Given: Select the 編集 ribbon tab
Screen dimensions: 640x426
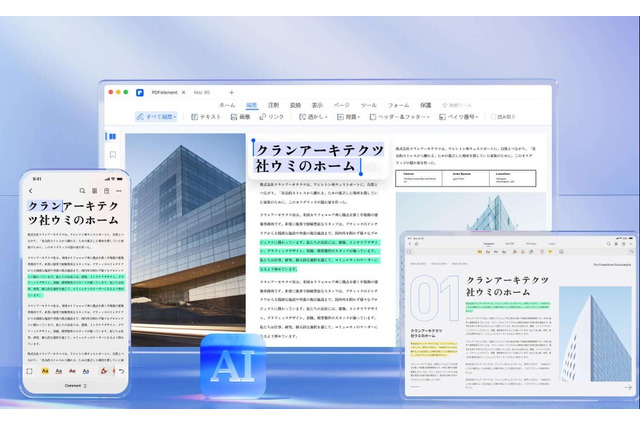Looking at the screenshot, I should coord(252,105).
